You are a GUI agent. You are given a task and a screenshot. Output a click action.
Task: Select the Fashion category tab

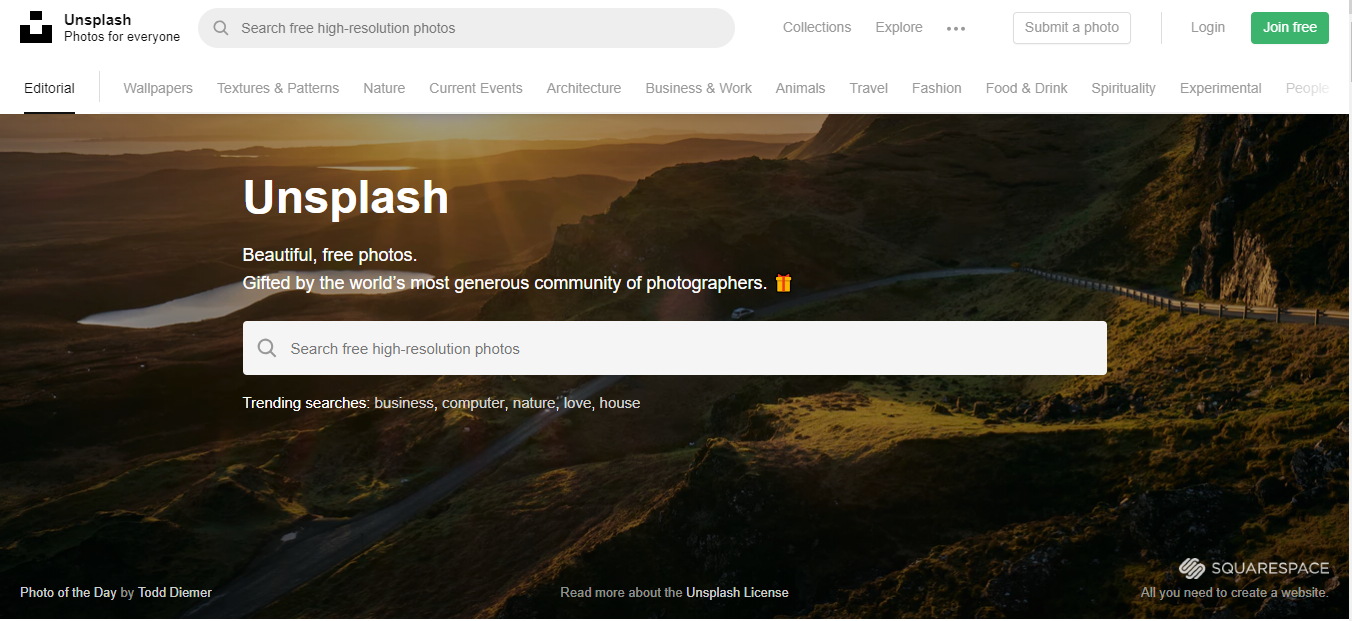tap(937, 88)
